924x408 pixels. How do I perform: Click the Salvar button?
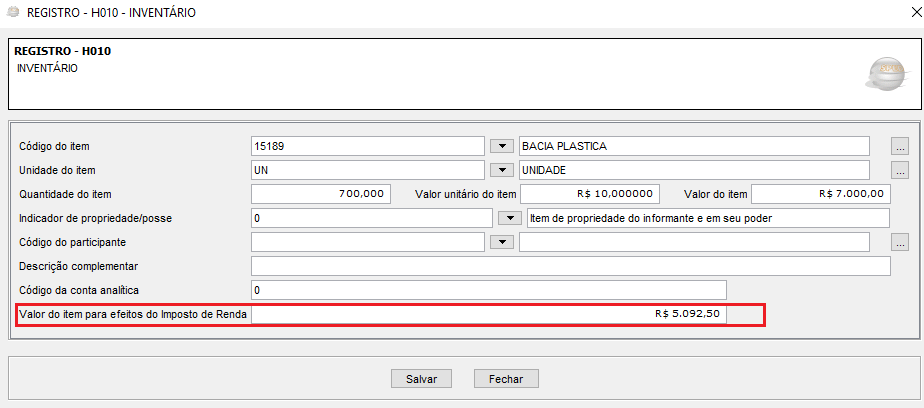421,379
